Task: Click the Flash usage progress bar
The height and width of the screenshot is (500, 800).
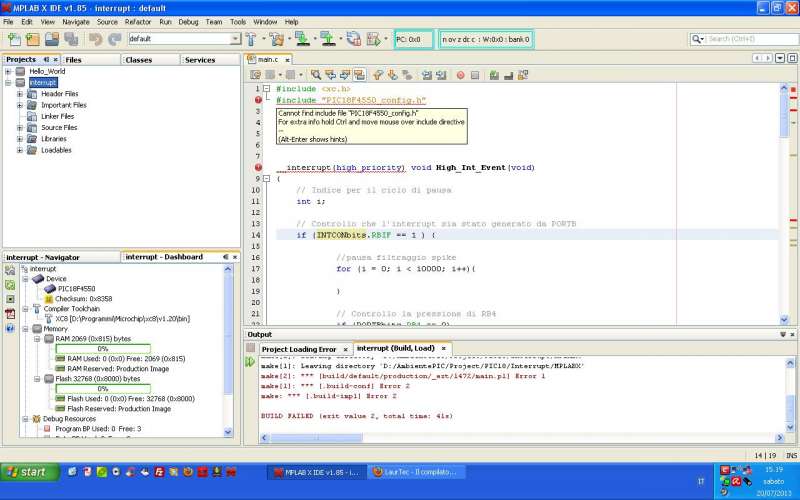Action: (103, 389)
